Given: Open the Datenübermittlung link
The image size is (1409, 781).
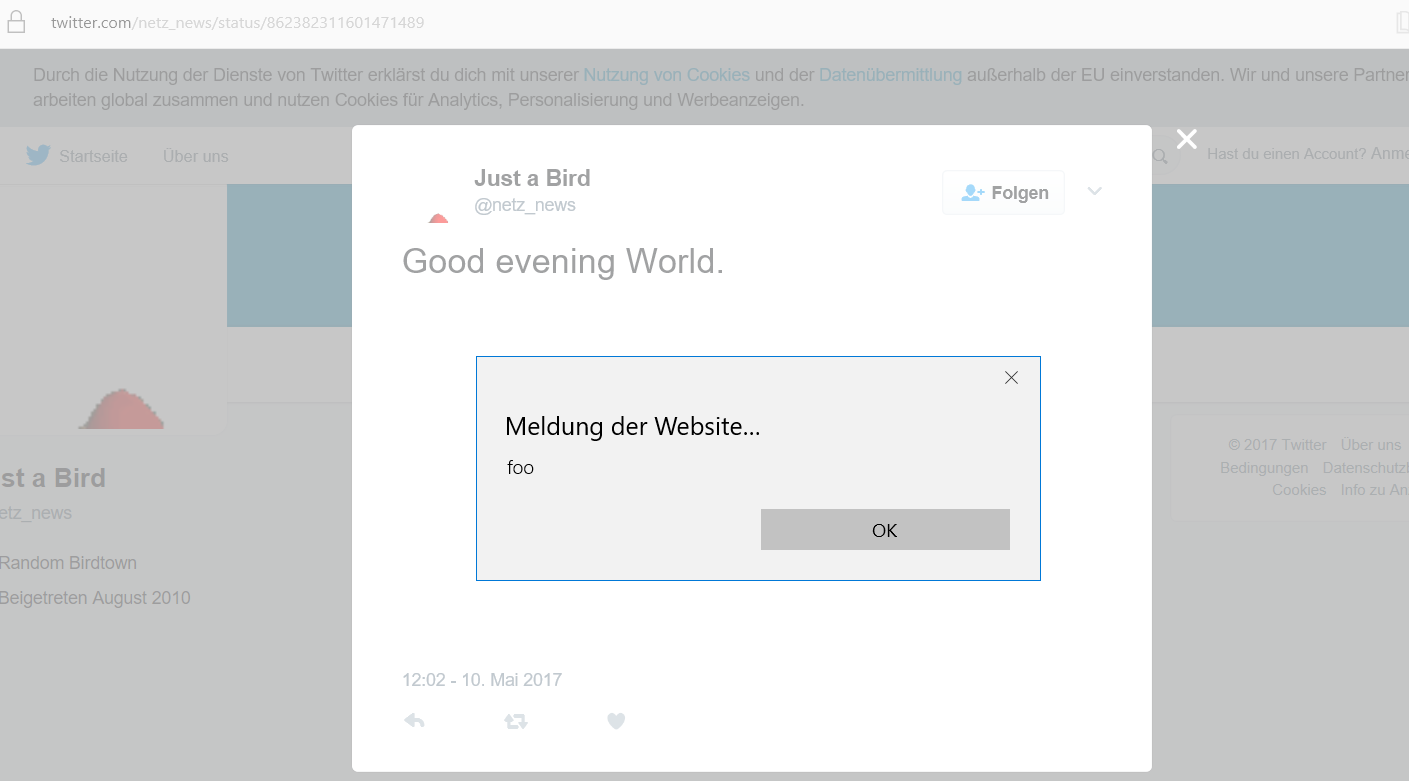Looking at the screenshot, I should [890, 75].
